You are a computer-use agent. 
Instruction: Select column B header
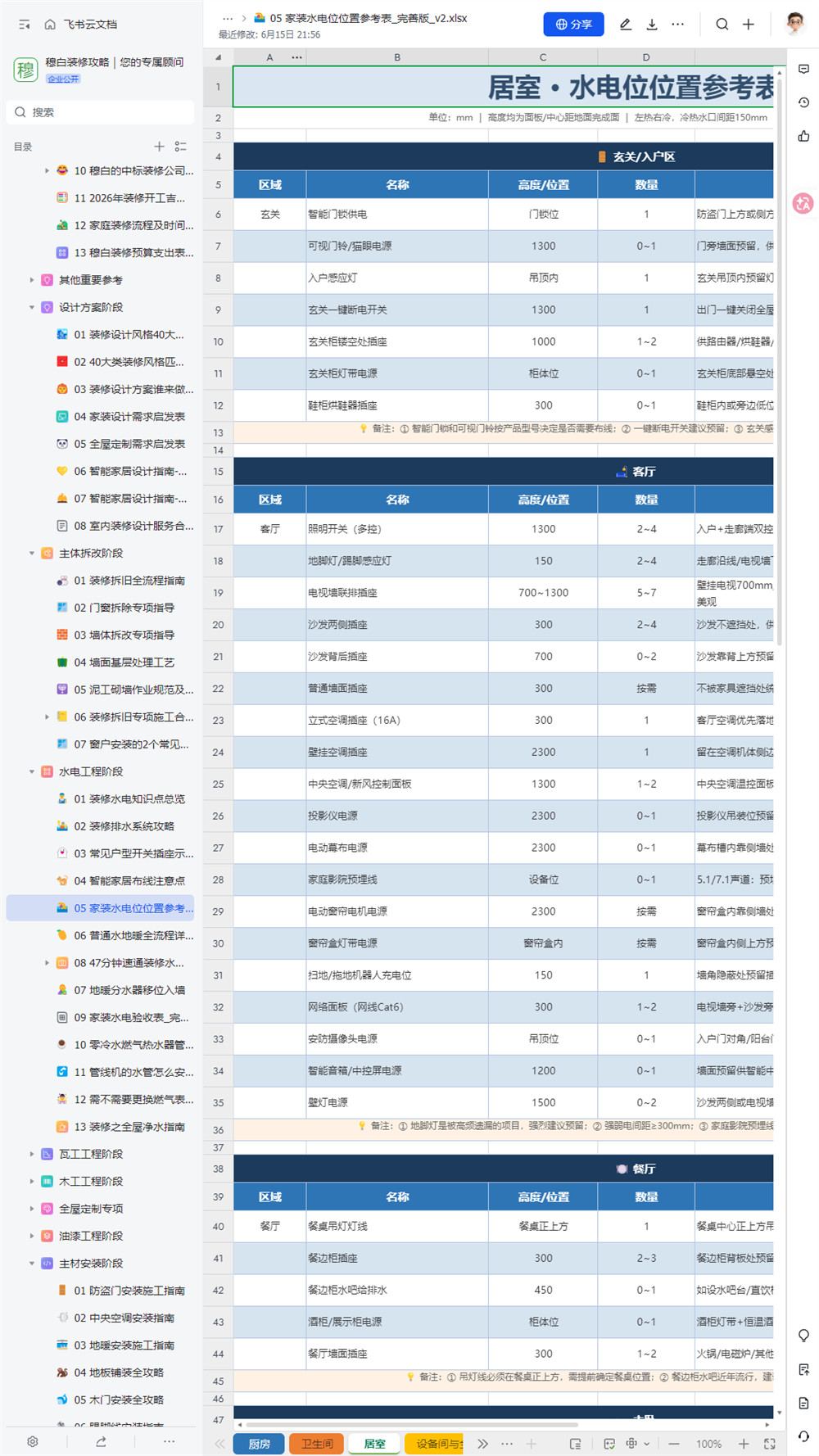(x=397, y=57)
